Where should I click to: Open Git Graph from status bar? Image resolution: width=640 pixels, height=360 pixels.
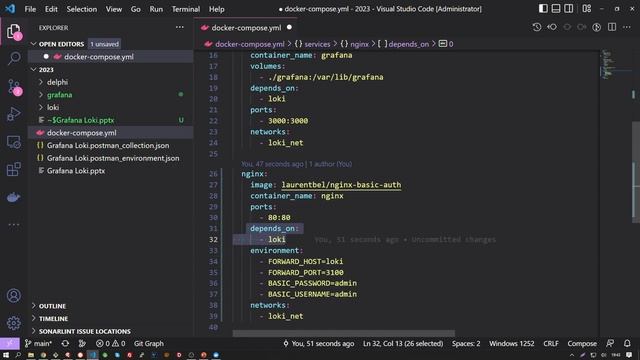[x=149, y=344]
